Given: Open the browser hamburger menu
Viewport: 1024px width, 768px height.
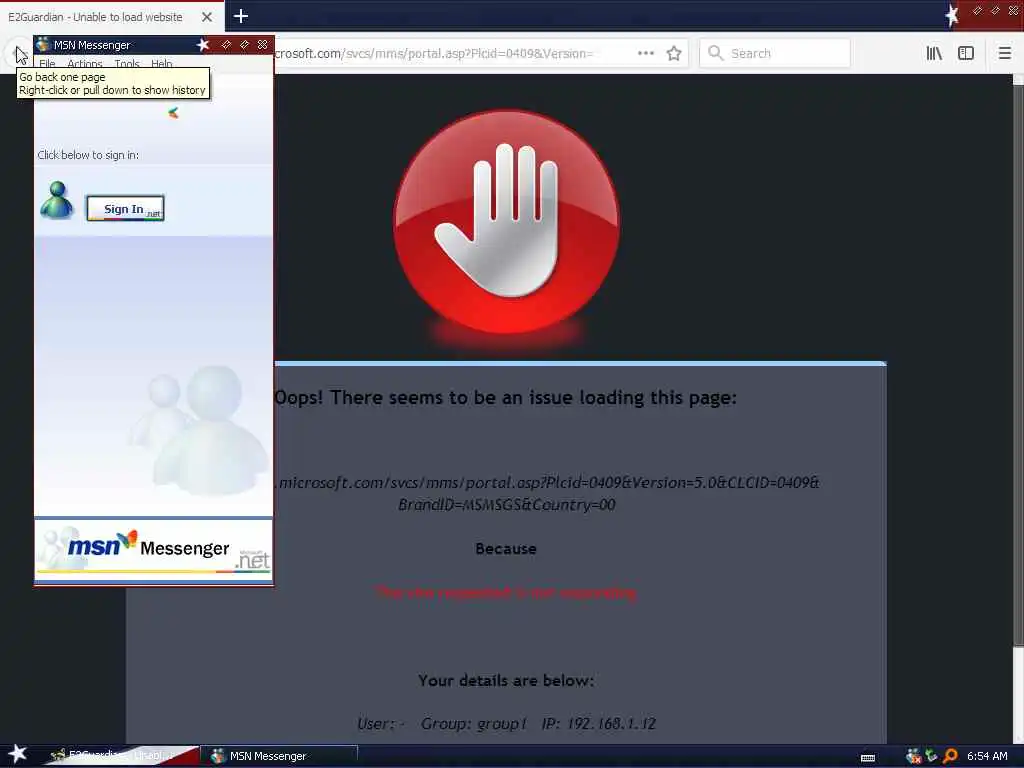Looking at the screenshot, I should pos(1004,53).
